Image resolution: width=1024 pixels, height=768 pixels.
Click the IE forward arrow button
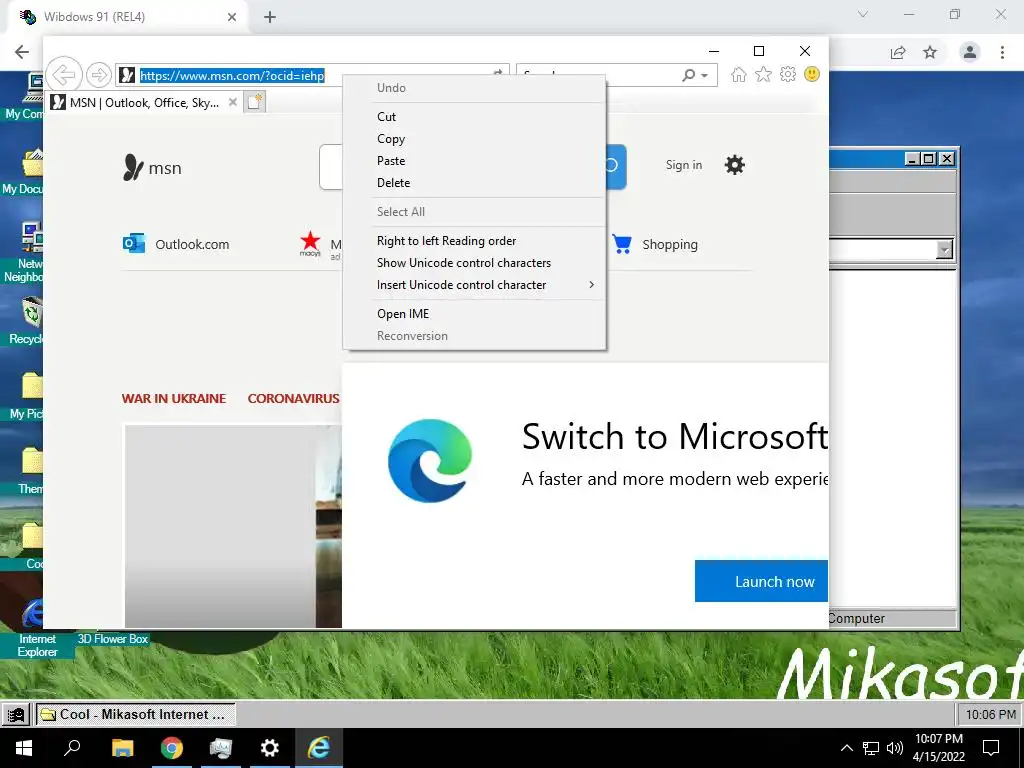(99, 75)
